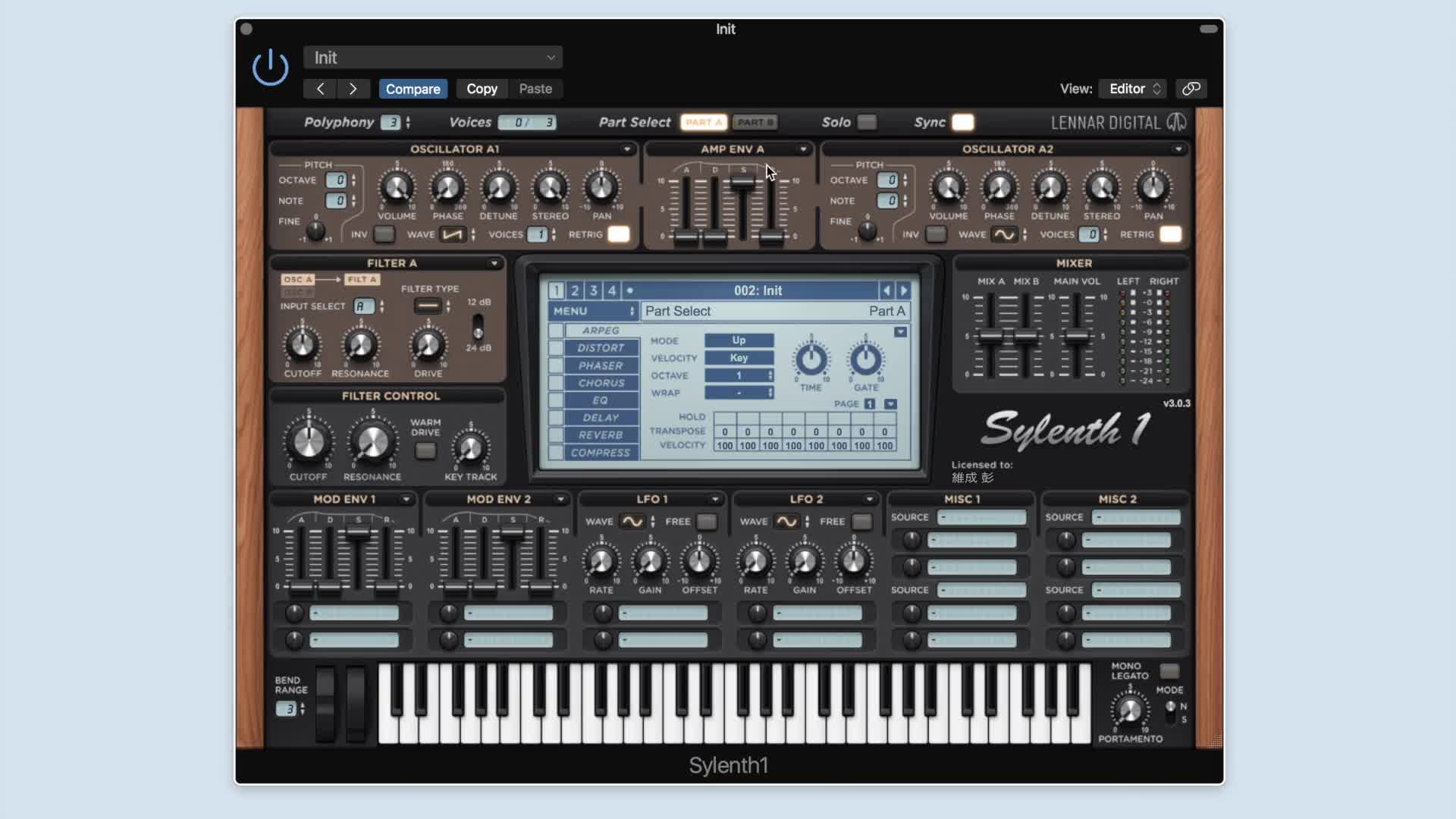Image resolution: width=1456 pixels, height=819 pixels.
Task: Click display next patch arrow
Action: [903, 290]
